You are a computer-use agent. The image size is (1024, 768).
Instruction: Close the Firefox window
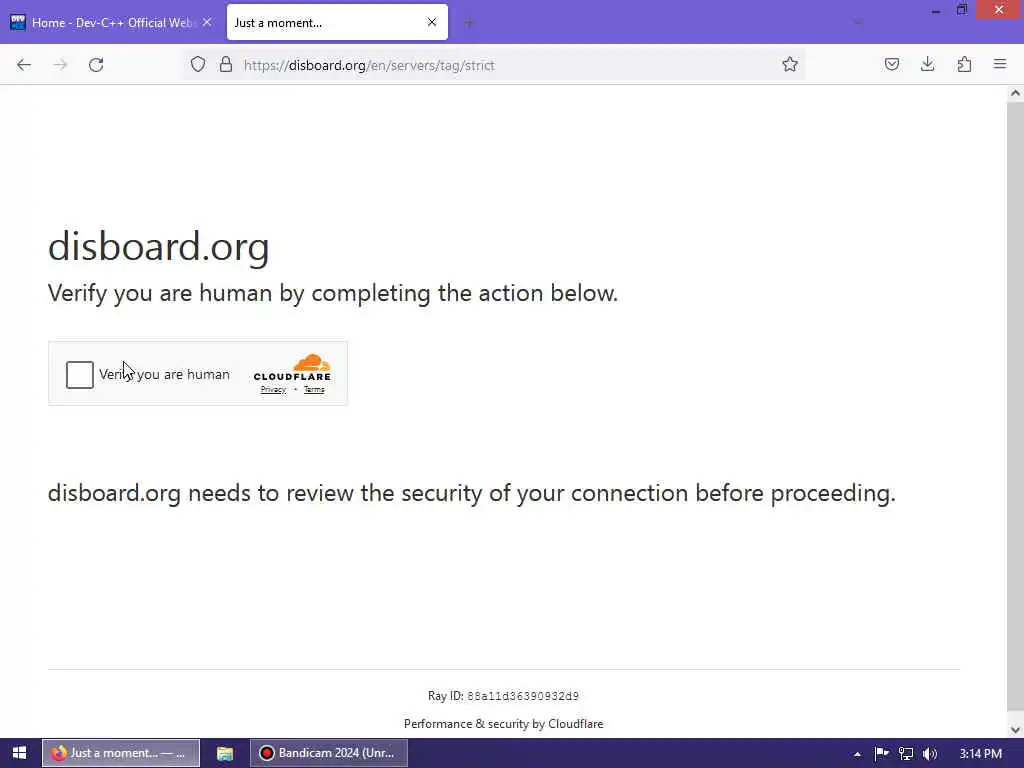(999, 10)
